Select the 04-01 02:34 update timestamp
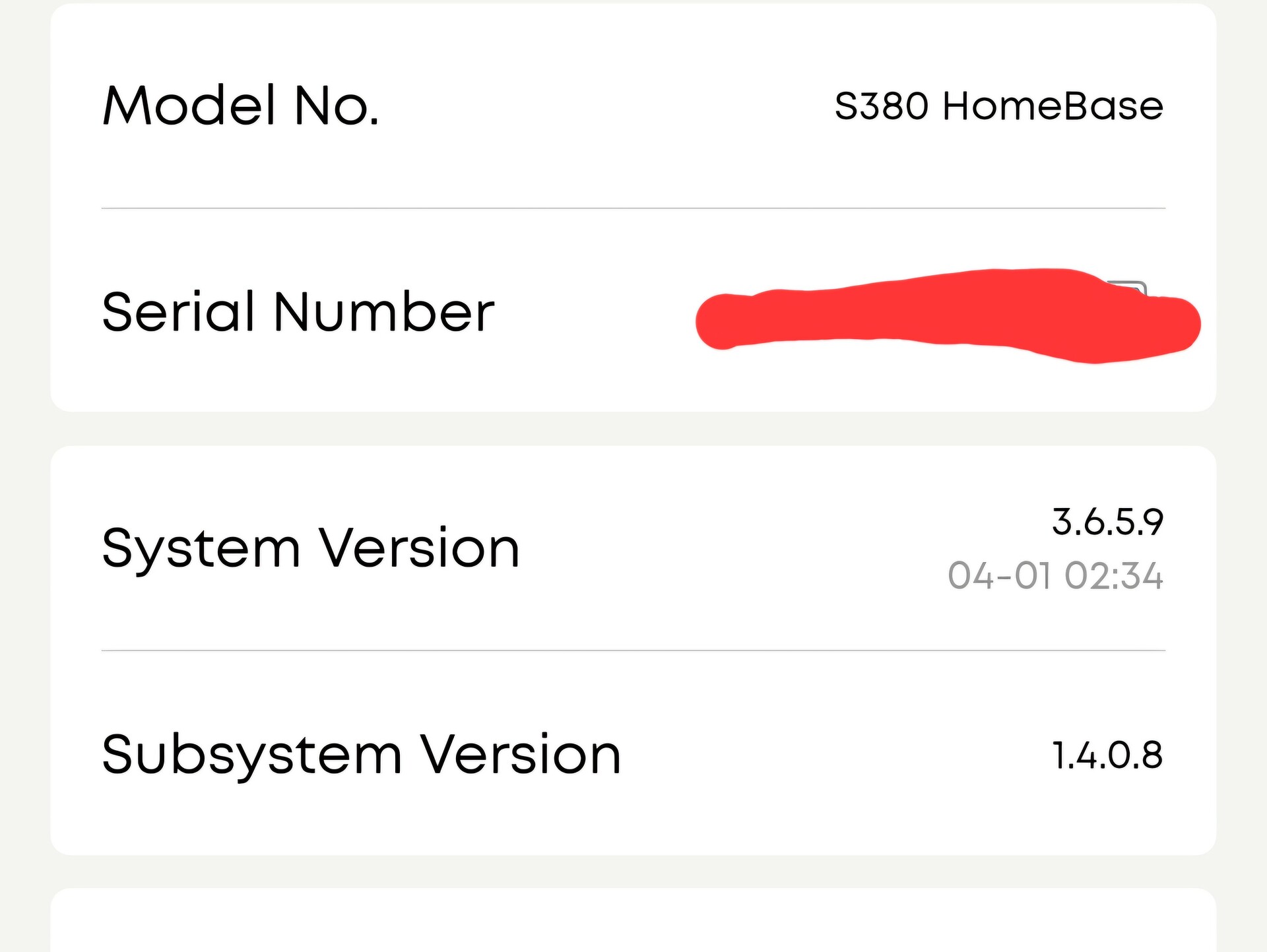 (1055, 576)
